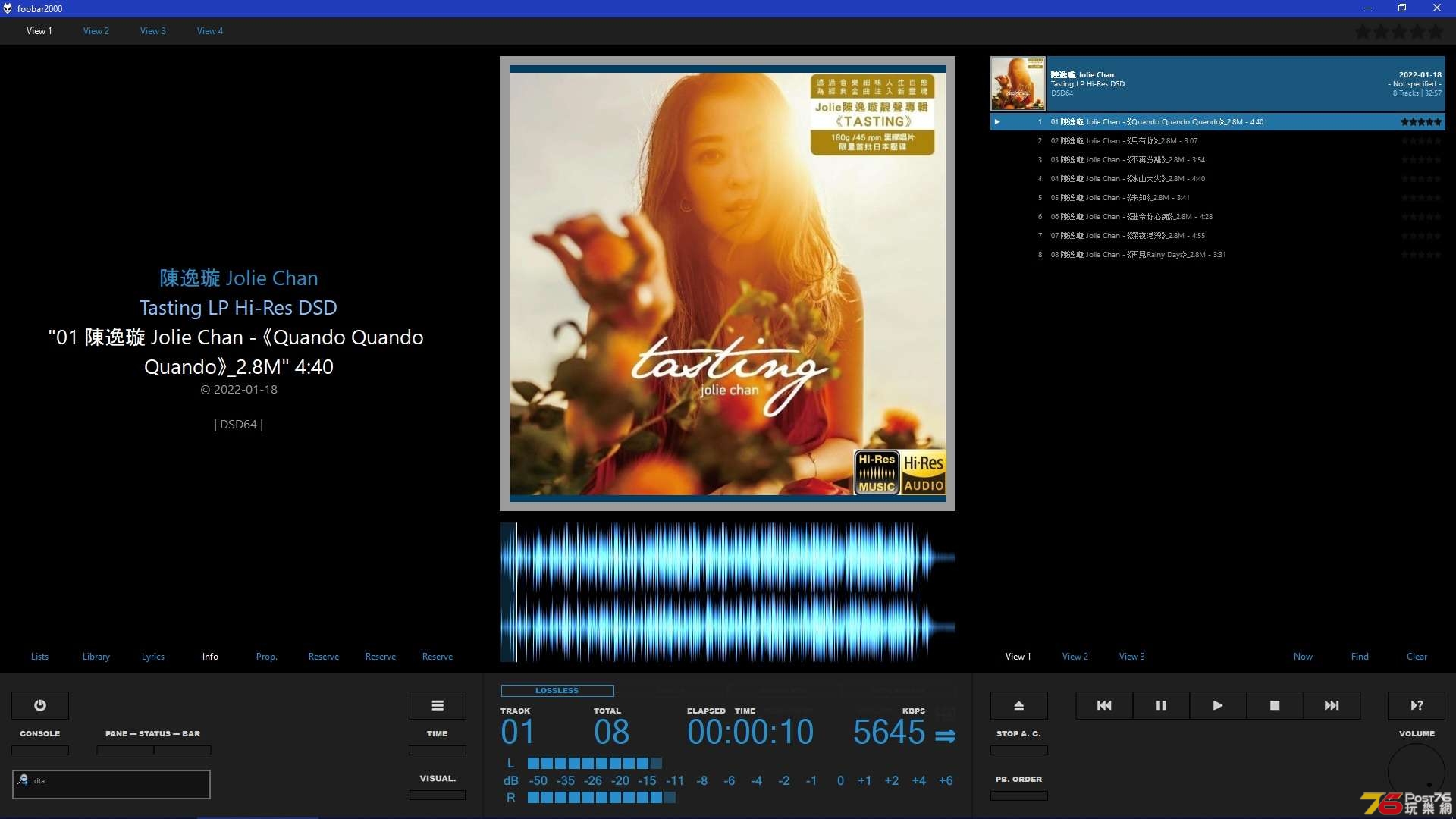Click the Find button
Screen dimensions: 1456x819
(x=1360, y=657)
